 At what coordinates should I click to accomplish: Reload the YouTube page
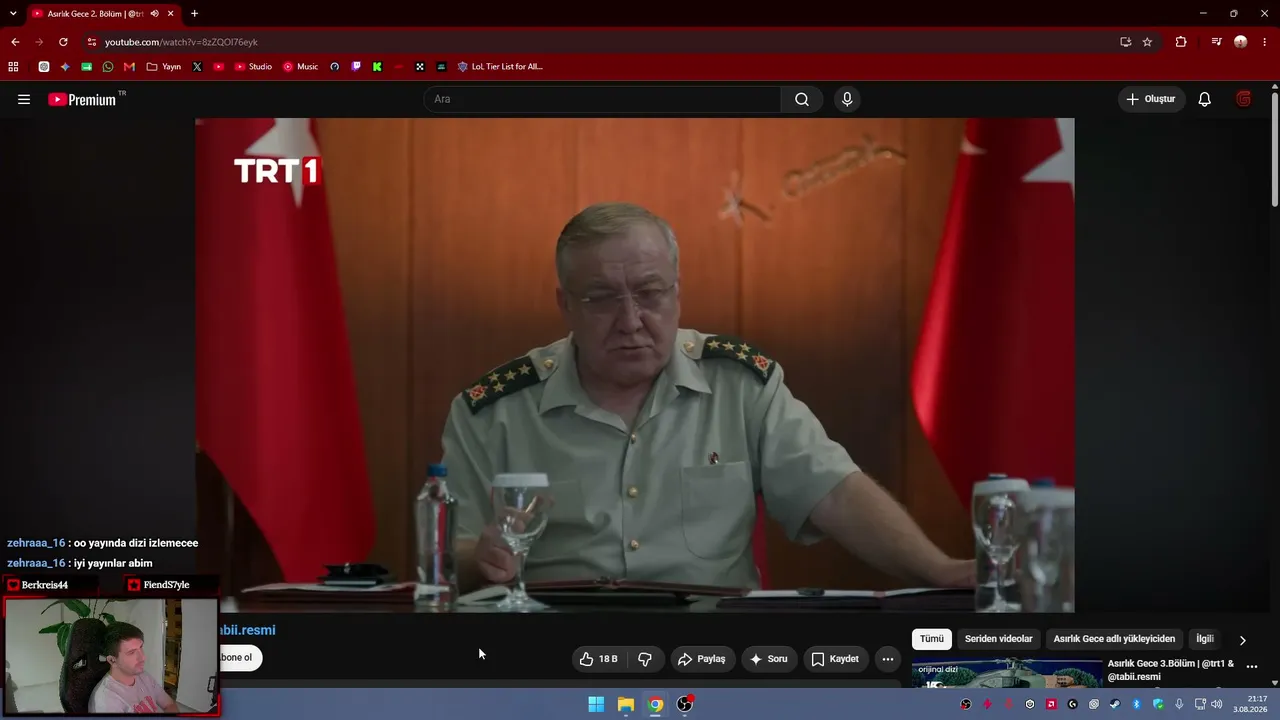pos(63,42)
